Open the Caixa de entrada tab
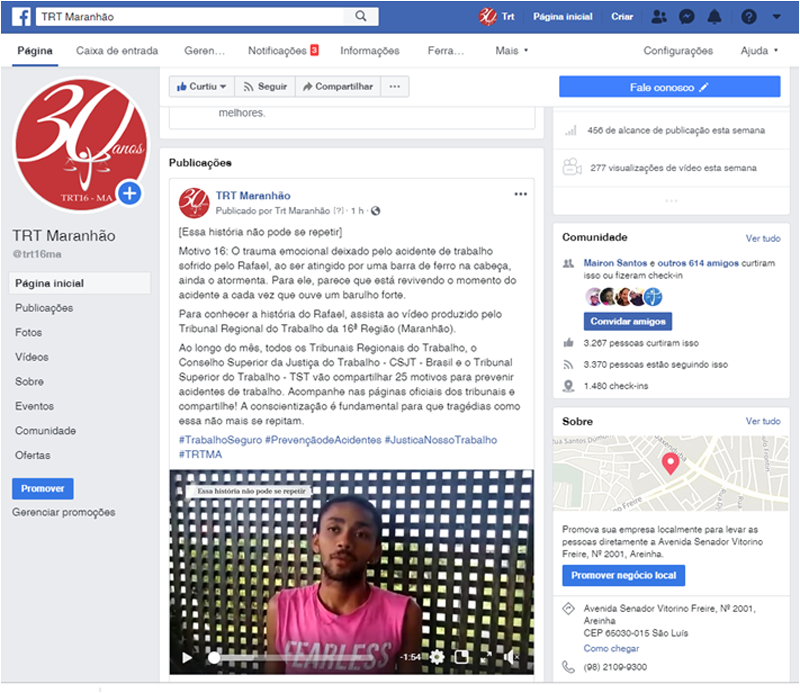800x693 pixels. [117, 51]
